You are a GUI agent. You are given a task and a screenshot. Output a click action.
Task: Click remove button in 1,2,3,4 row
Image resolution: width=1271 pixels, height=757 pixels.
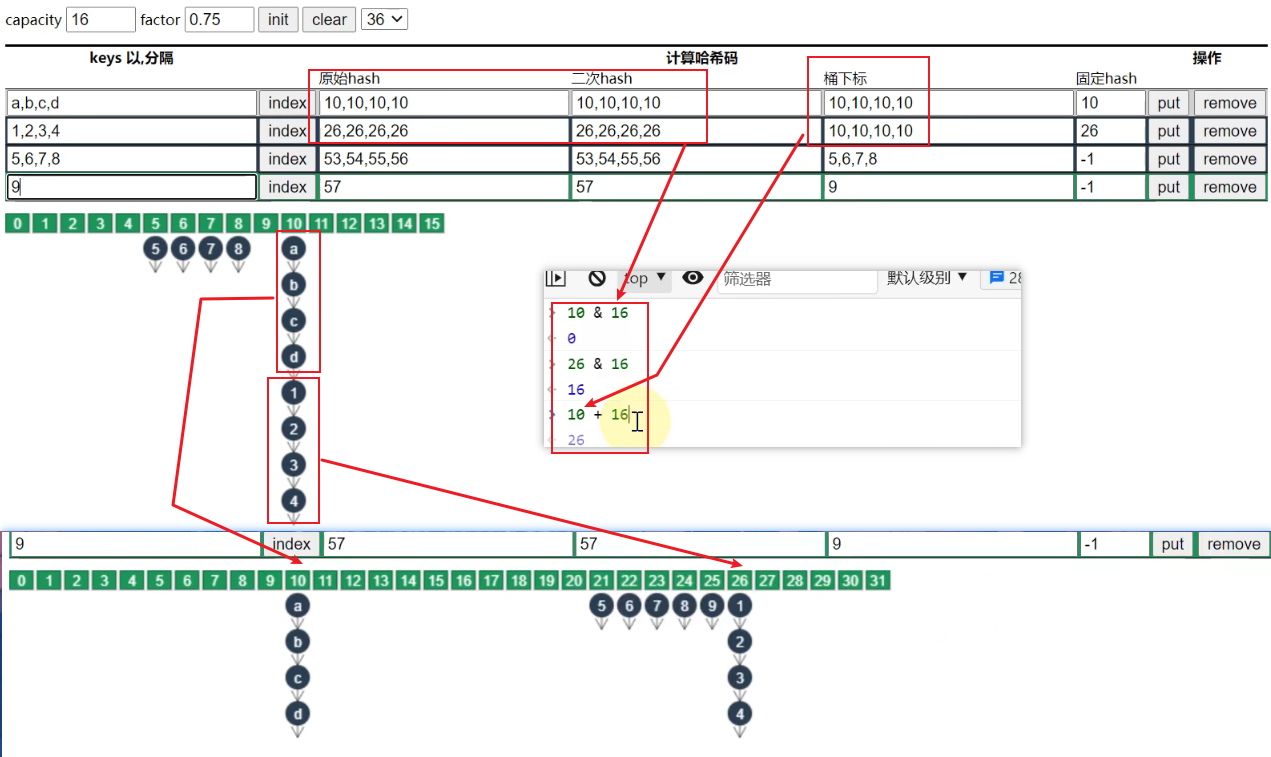[1230, 131]
